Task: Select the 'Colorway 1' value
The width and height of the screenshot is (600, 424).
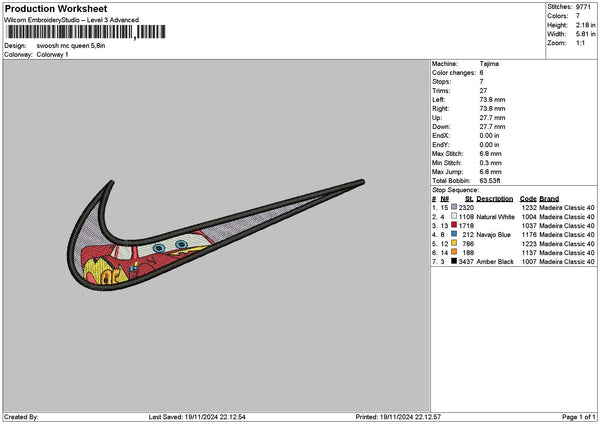Action: tap(52, 54)
